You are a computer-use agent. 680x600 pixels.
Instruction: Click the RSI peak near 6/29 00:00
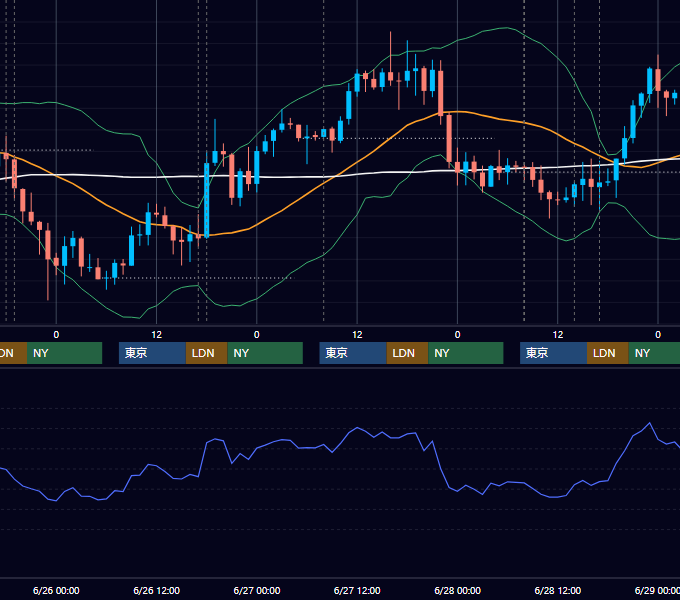[649, 423]
